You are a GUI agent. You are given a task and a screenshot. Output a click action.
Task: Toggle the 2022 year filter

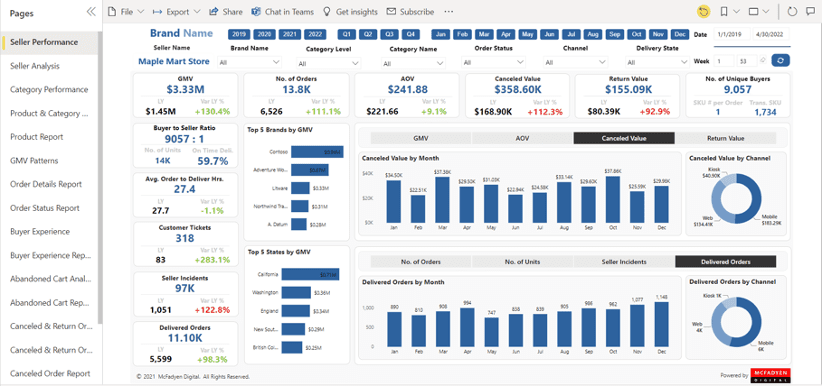(x=315, y=34)
